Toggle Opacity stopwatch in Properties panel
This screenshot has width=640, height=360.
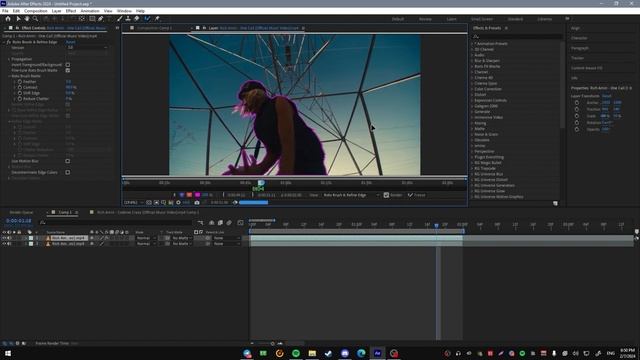(577, 129)
